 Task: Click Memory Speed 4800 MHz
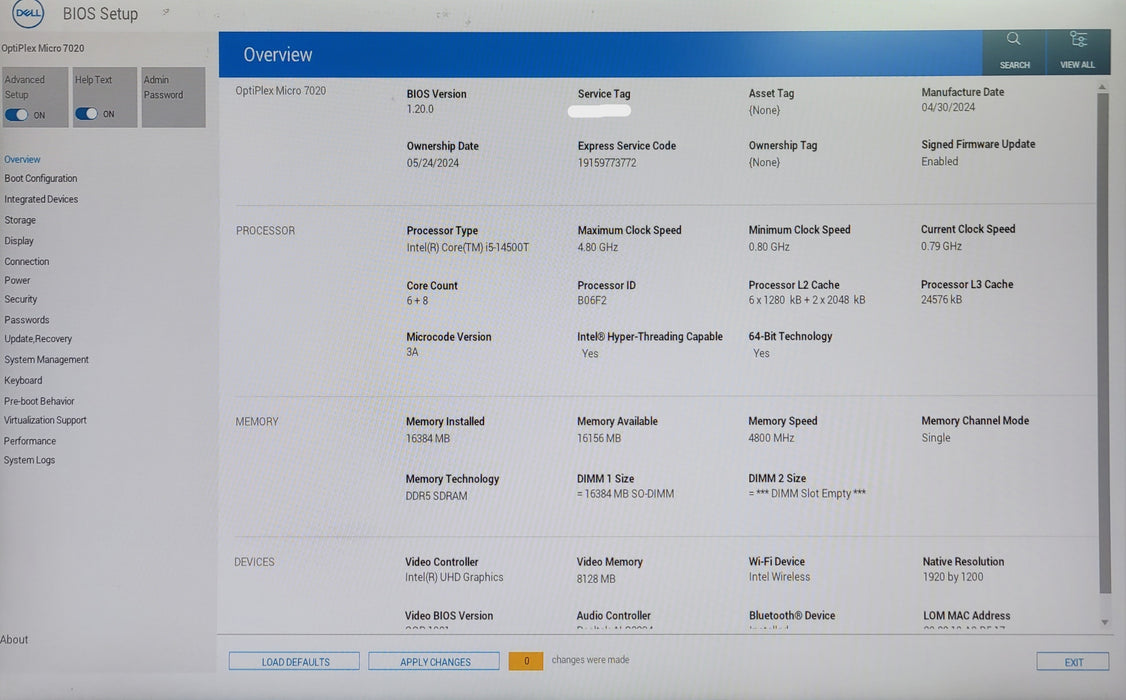point(771,437)
